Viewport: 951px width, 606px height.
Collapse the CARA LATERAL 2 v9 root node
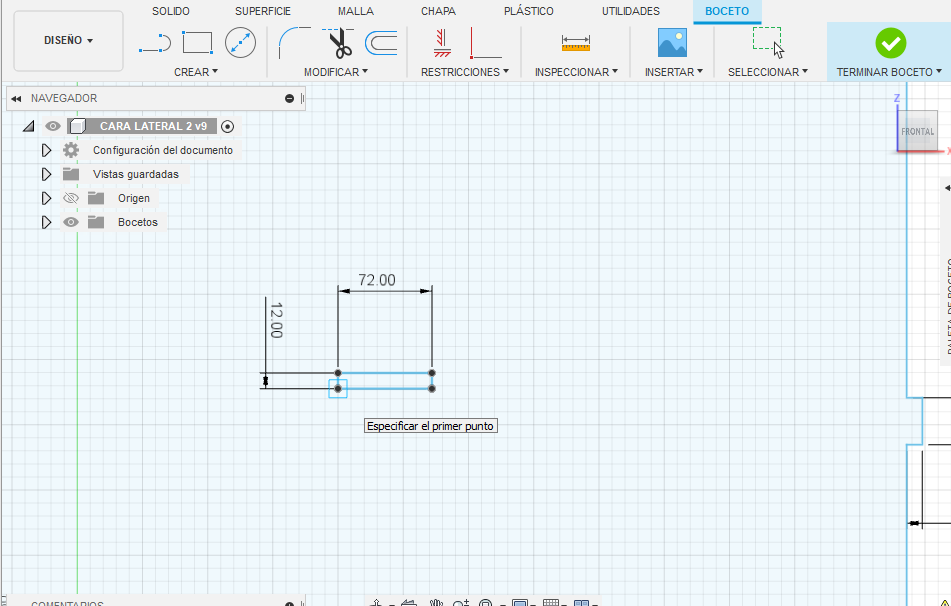pos(29,126)
